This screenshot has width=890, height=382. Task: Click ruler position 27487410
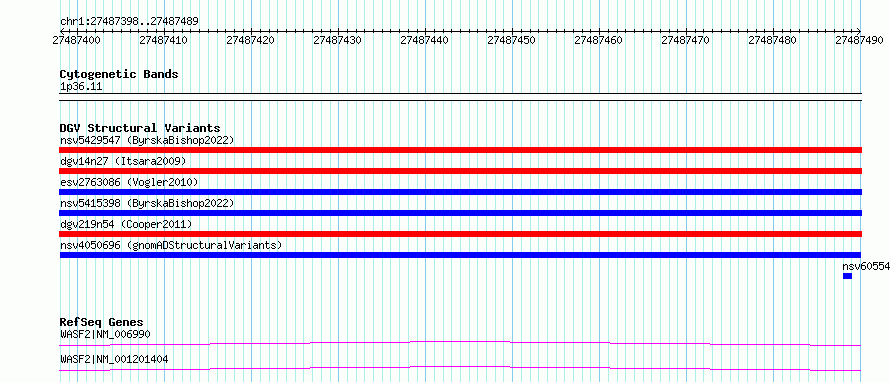[163, 40]
